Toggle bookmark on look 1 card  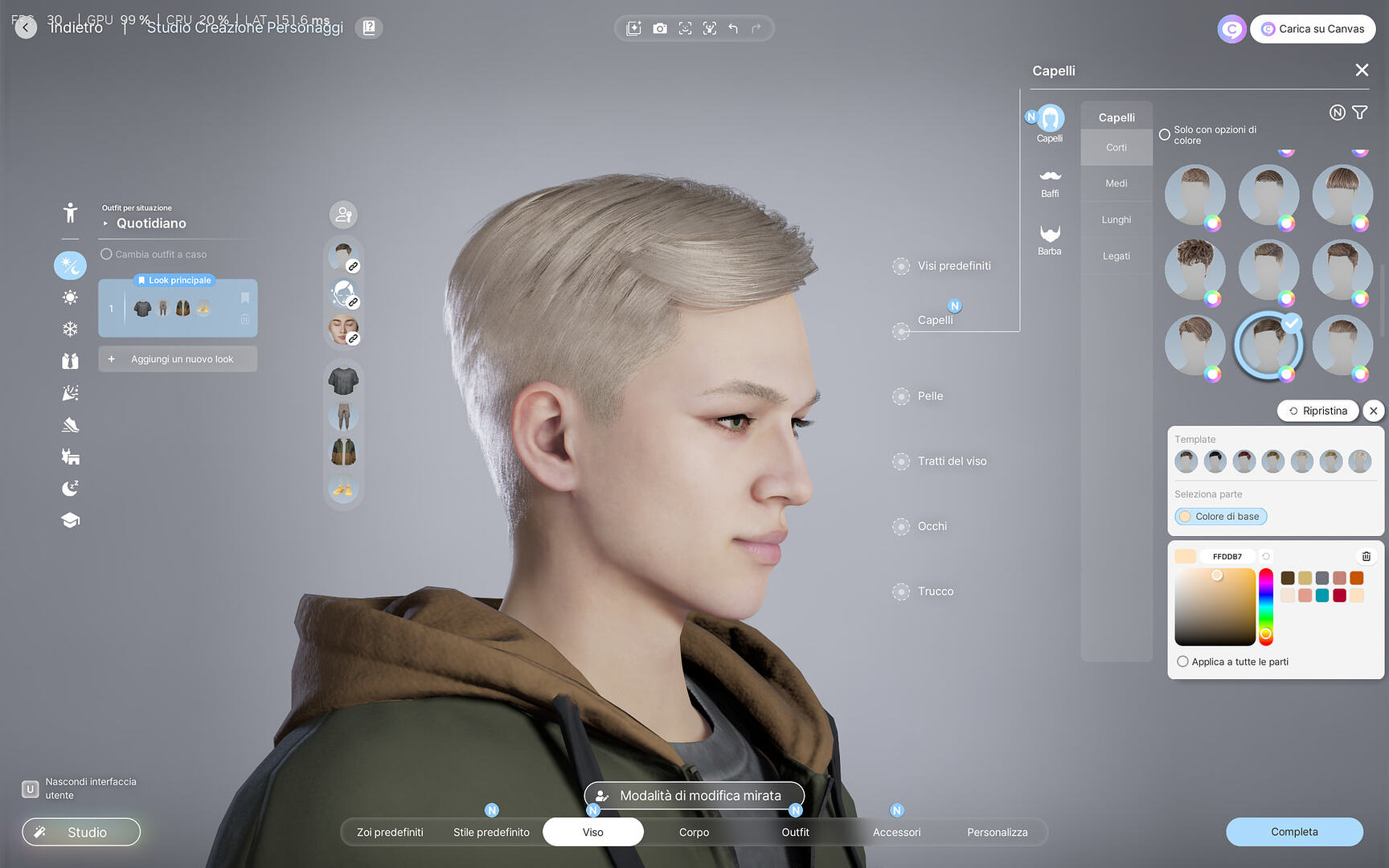point(245,298)
